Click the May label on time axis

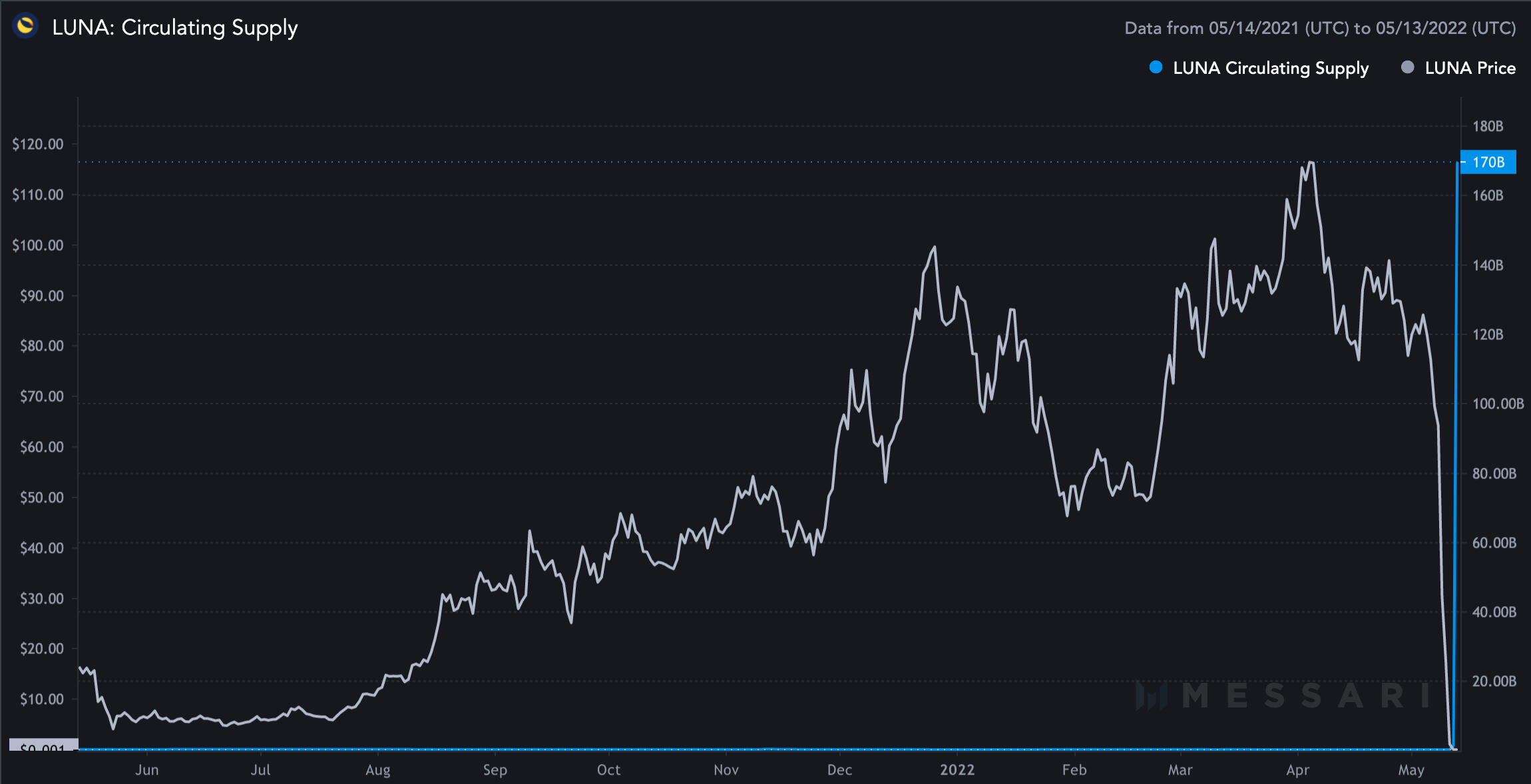[x=1411, y=770]
